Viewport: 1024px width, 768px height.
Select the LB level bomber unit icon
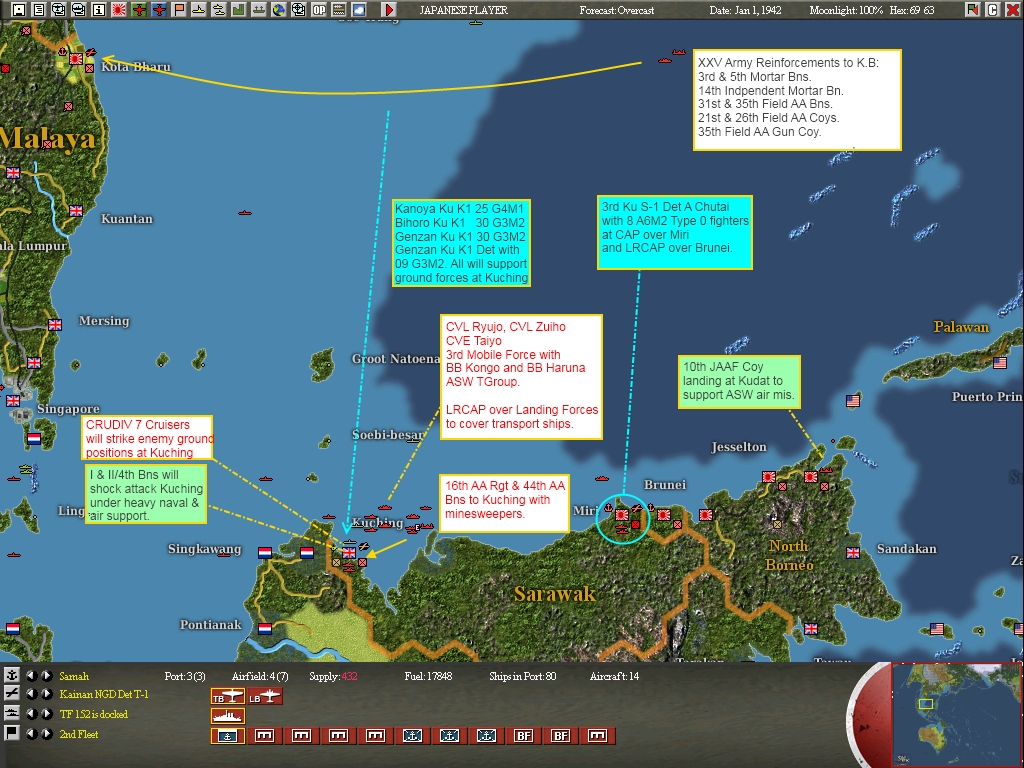264,697
